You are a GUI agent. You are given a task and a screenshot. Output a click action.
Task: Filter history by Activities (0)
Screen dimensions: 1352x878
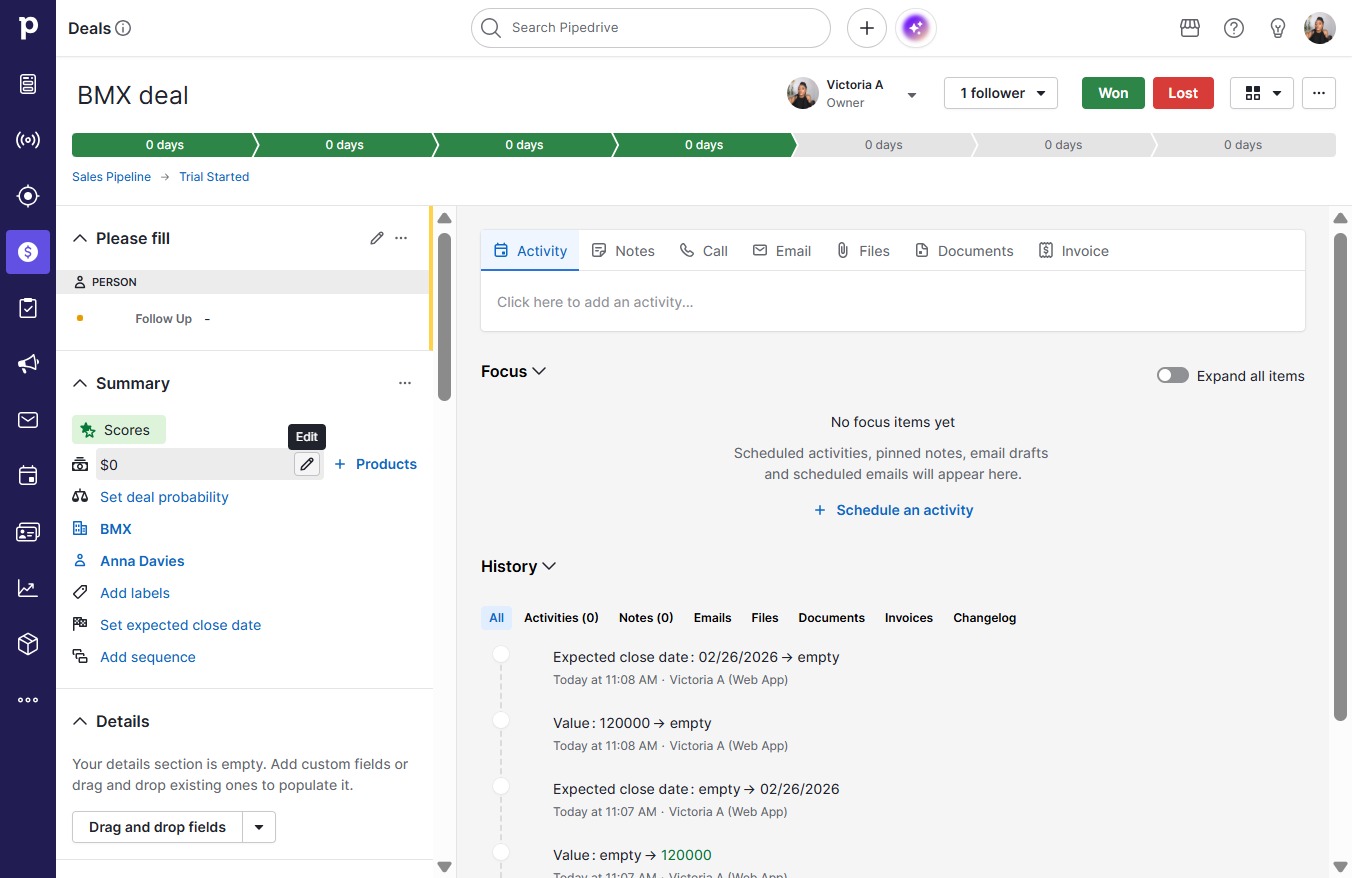click(x=561, y=618)
